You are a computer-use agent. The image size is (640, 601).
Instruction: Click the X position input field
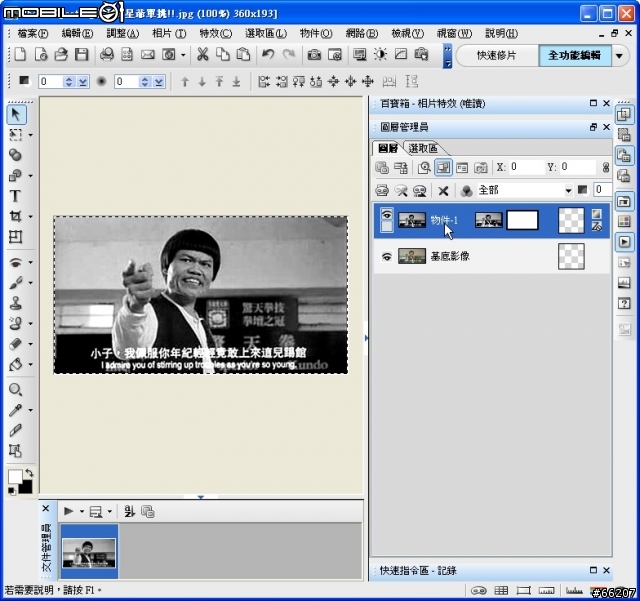point(526,167)
